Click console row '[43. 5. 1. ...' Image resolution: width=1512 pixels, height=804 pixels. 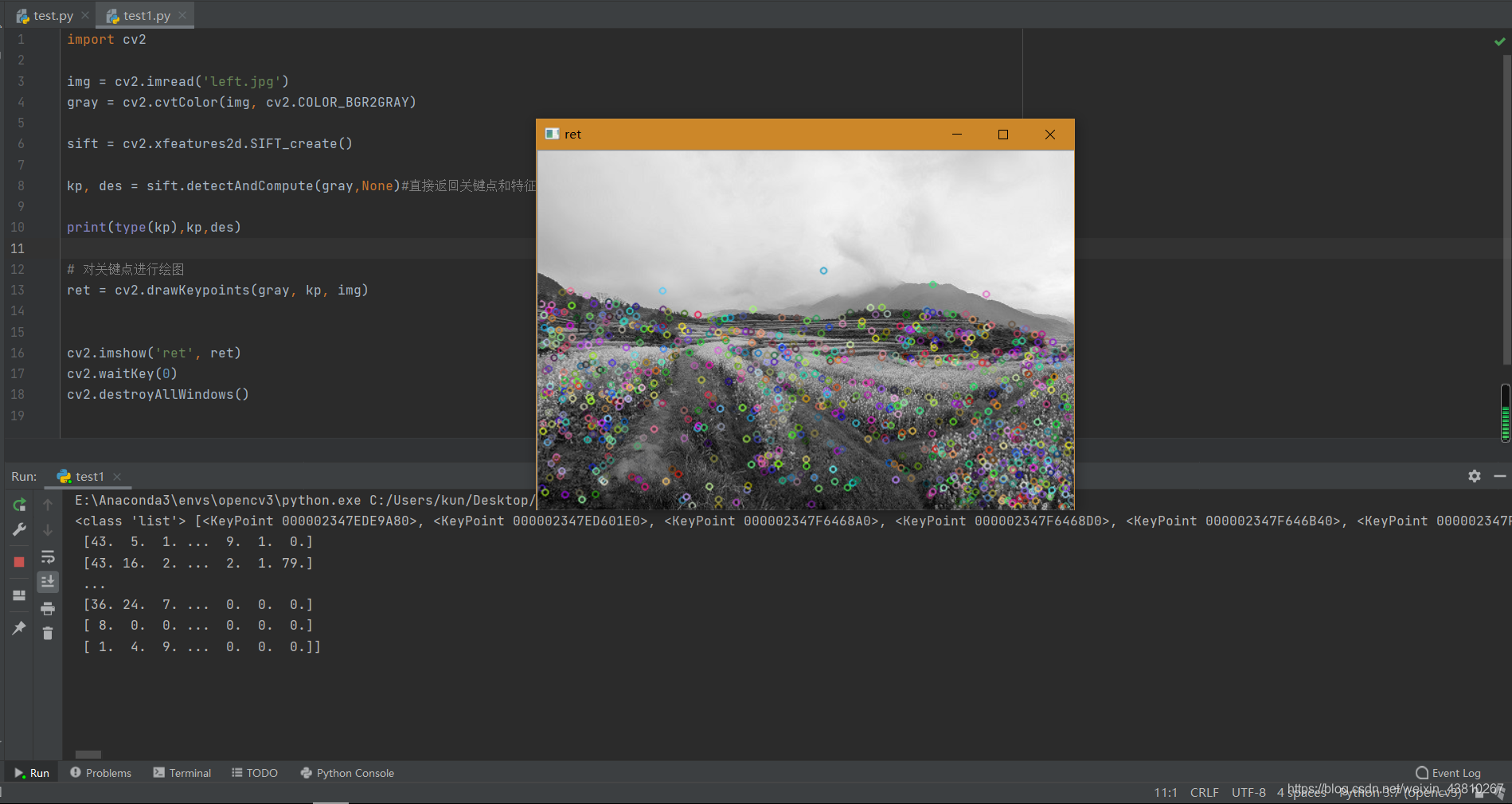[x=198, y=541]
